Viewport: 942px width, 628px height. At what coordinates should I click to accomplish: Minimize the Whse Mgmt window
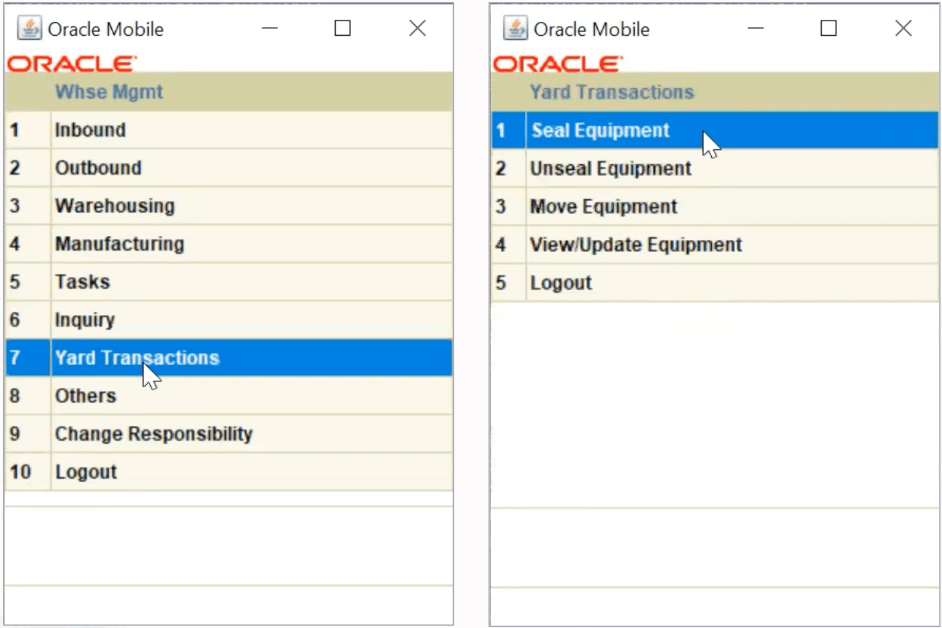pyautogui.click(x=270, y=28)
